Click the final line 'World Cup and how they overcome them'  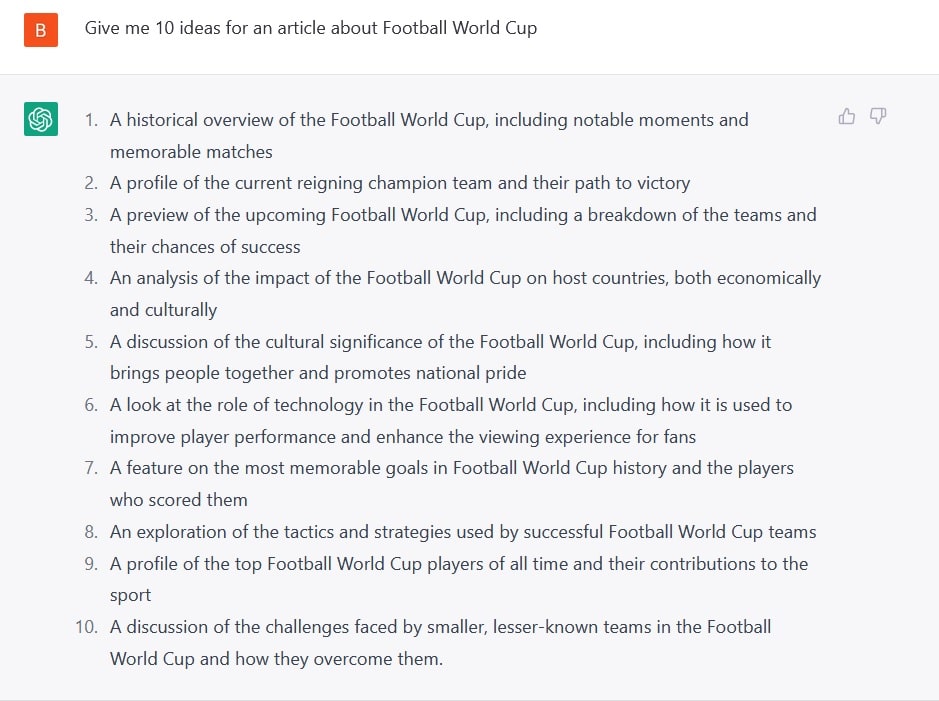coord(276,659)
